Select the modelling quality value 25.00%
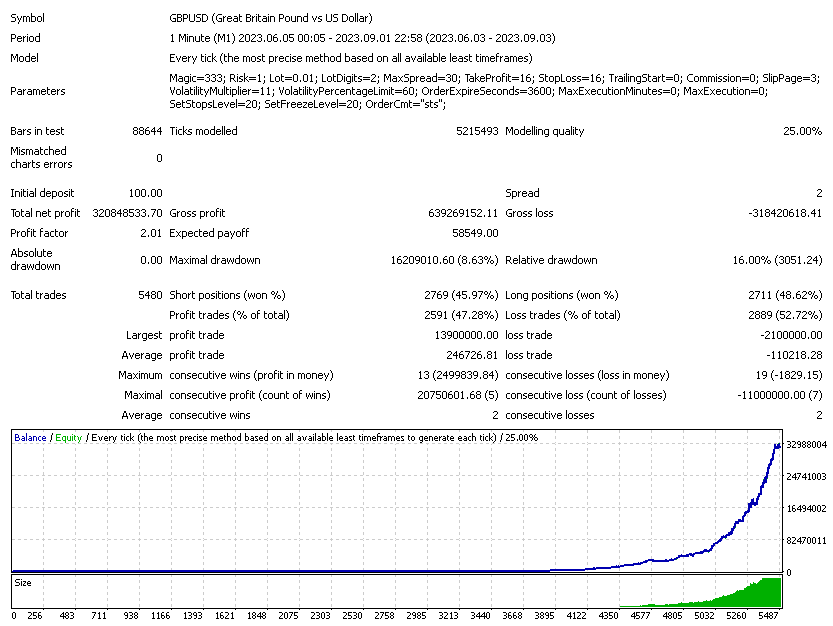The height and width of the screenshot is (626, 833). [x=802, y=131]
